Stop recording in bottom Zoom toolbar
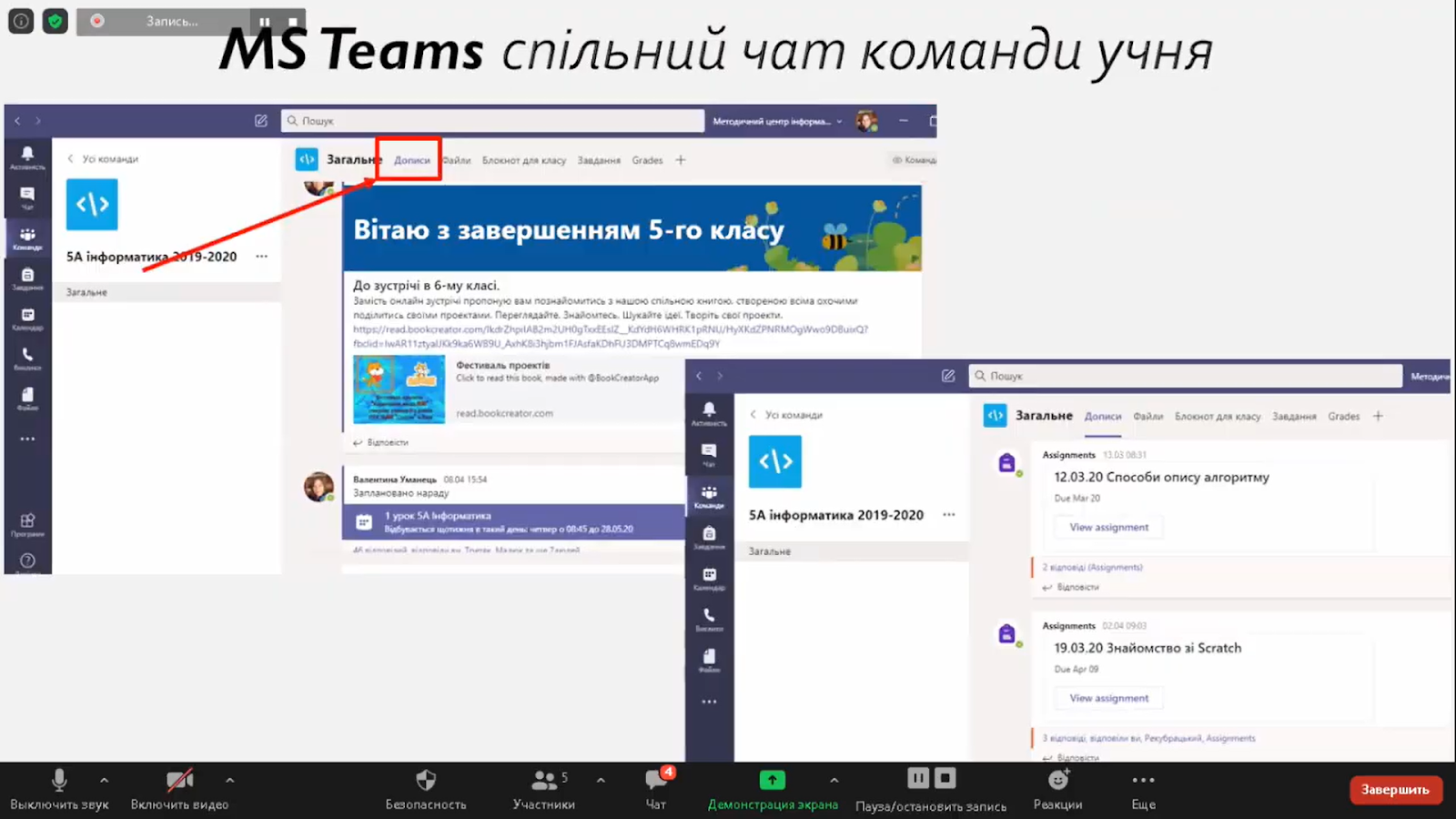The image size is (1456, 819). click(x=945, y=778)
